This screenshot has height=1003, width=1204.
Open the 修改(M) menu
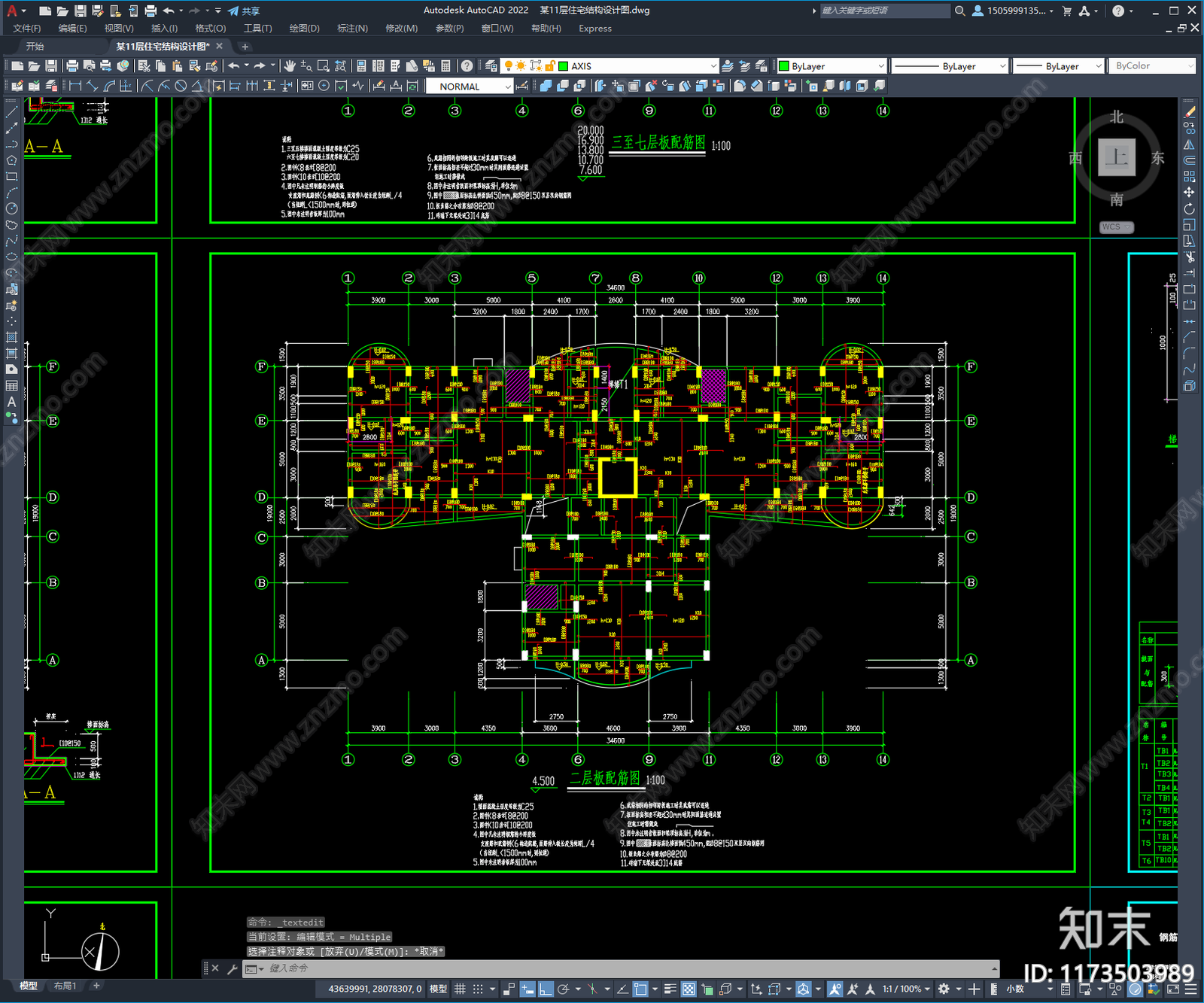(401, 28)
